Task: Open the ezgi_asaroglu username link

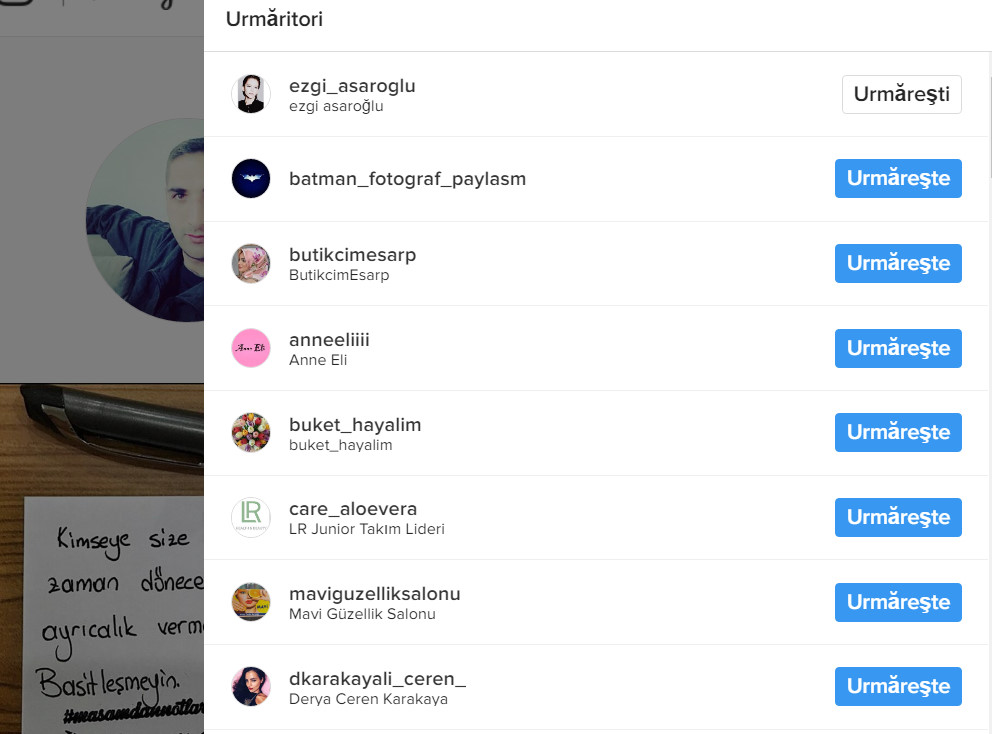Action: (352, 86)
